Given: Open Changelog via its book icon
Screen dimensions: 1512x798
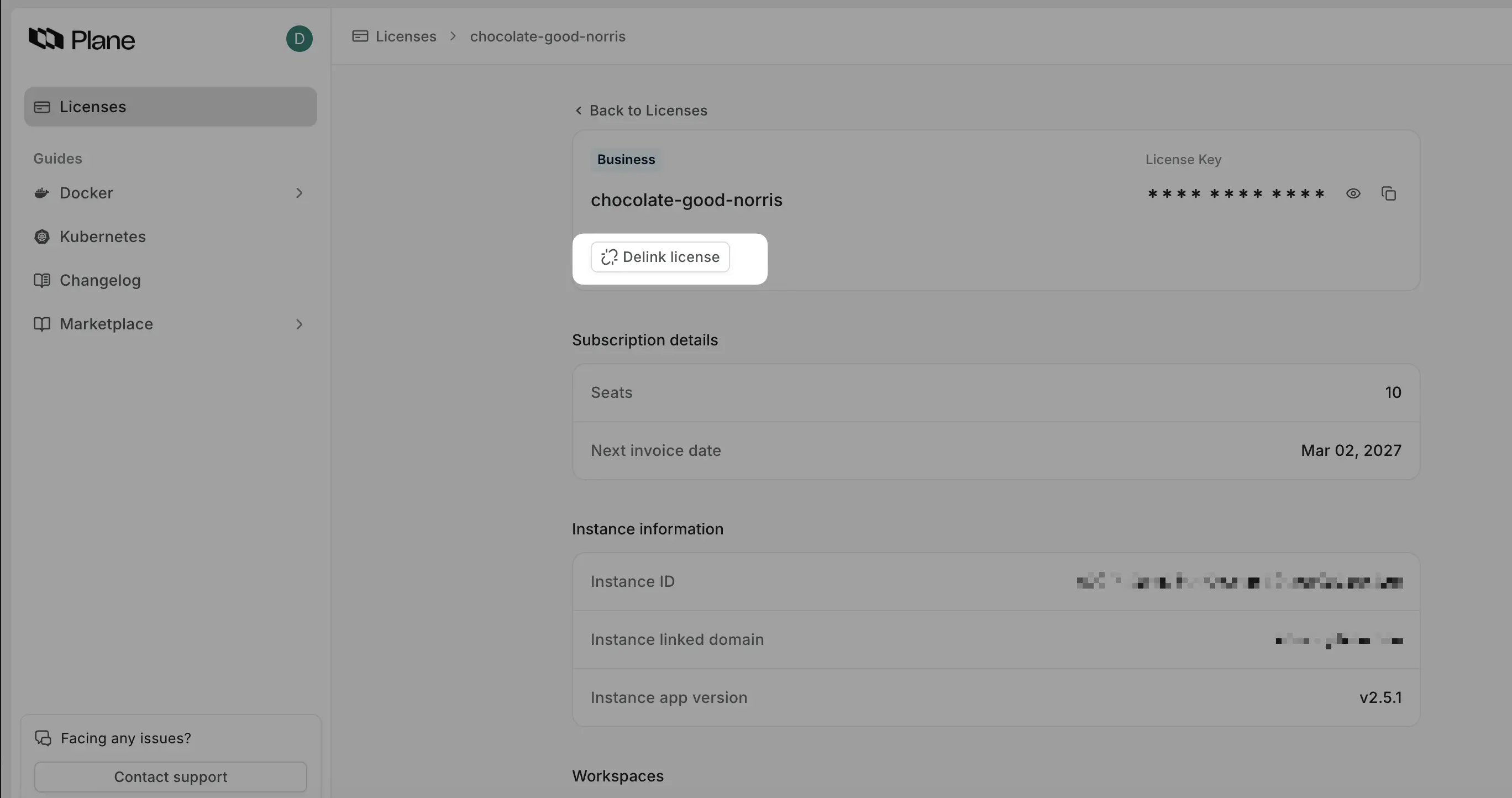Looking at the screenshot, I should tap(41, 281).
